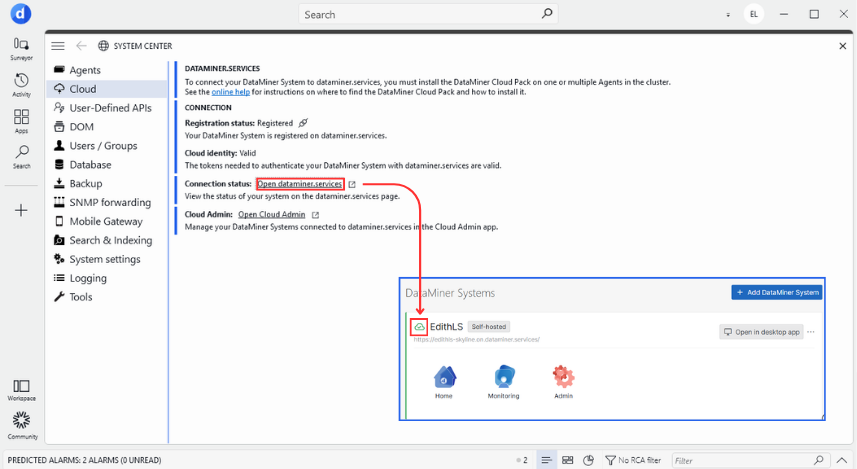The width and height of the screenshot is (857, 469).
Task: Click external link icon beside Open dataminer.services
Action: 352,184
